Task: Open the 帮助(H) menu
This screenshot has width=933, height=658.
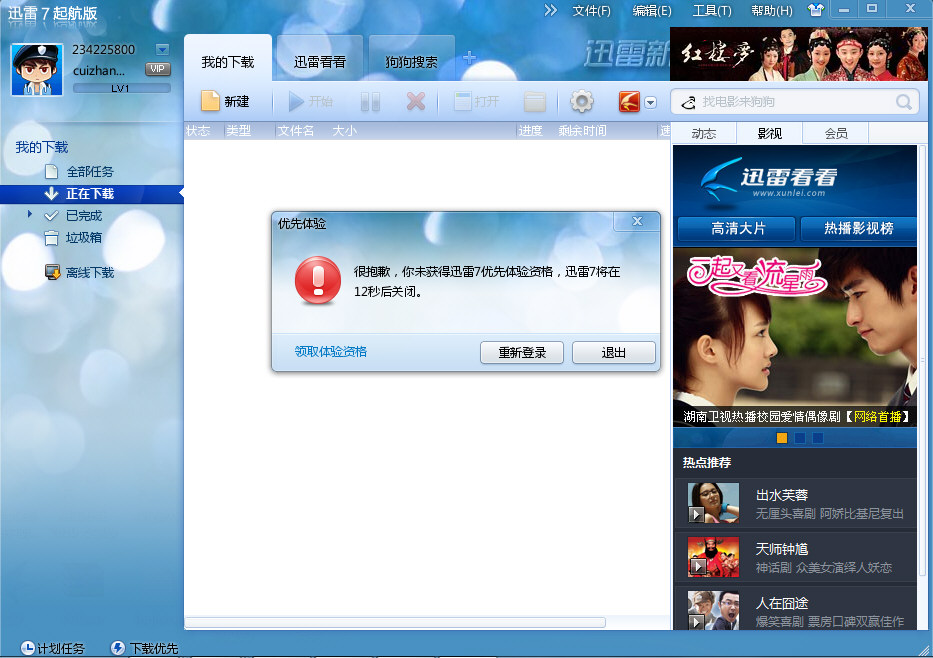Action: (772, 11)
